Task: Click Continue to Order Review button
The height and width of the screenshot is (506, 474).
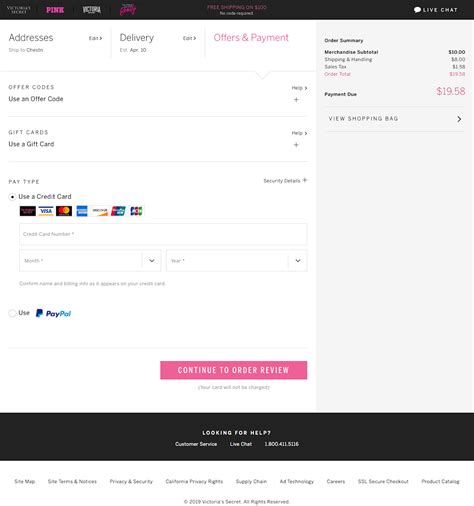Action: click(x=233, y=370)
